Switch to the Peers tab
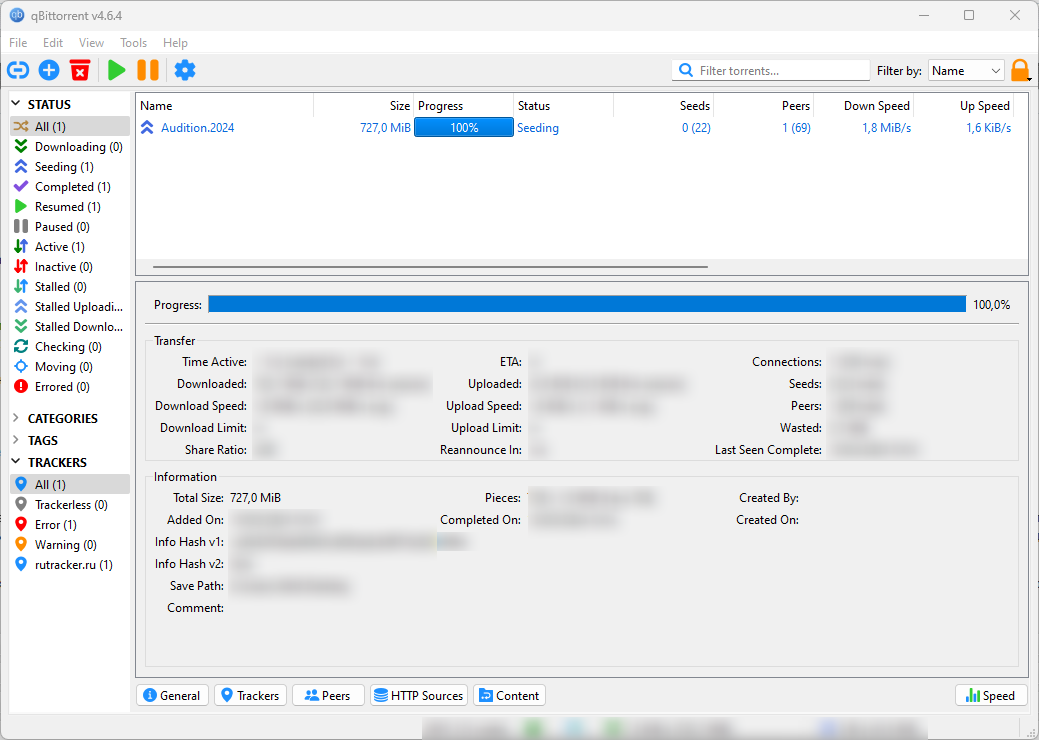 pos(328,696)
